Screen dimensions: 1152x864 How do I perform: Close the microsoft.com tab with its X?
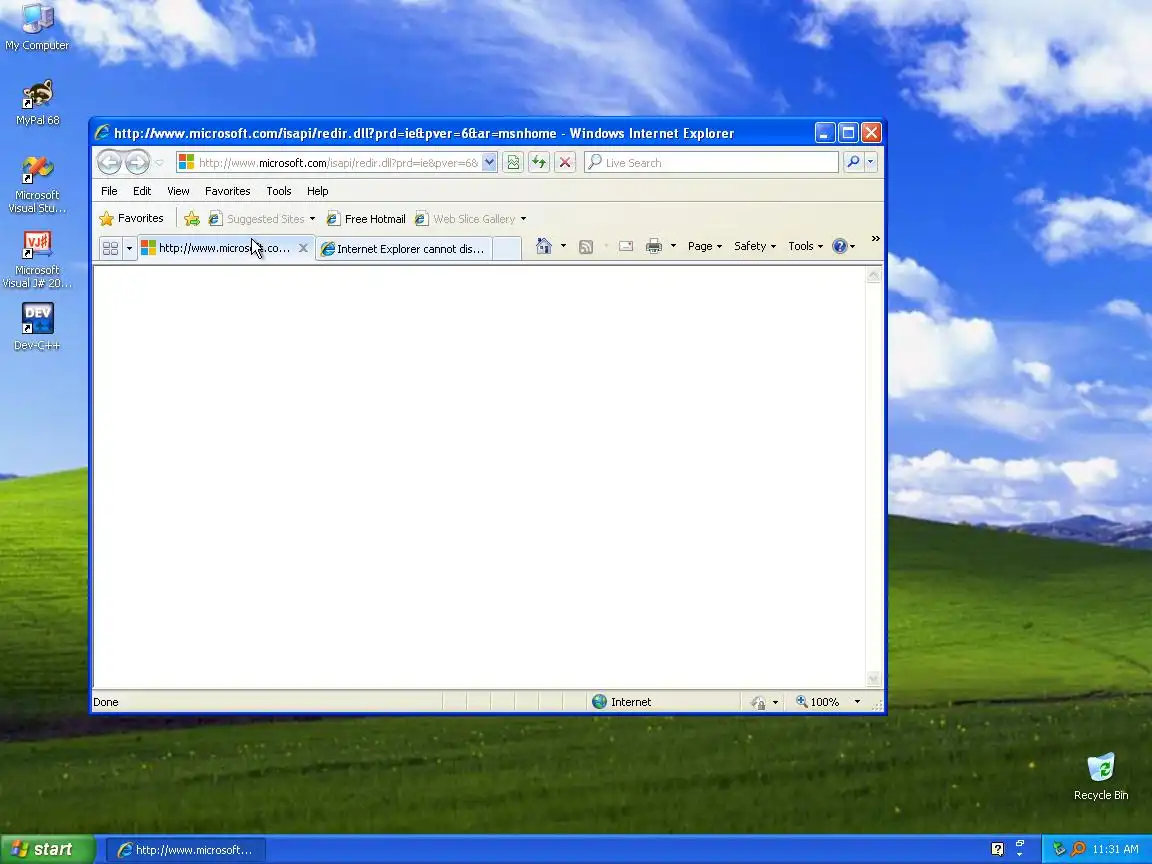(x=303, y=248)
